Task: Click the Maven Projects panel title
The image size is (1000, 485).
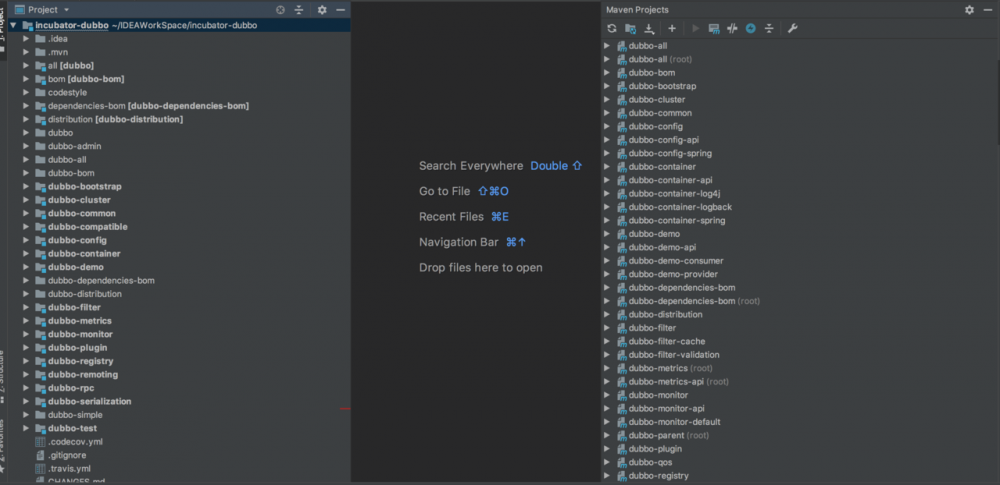Action: pos(637,10)
